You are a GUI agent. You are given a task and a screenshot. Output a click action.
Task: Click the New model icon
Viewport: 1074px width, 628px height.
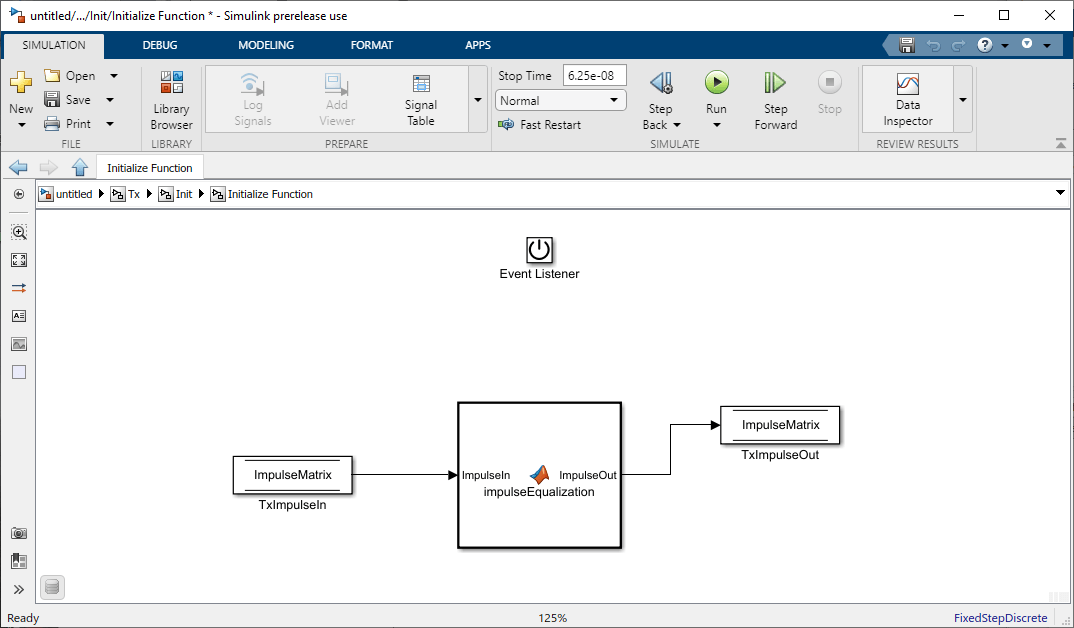pos(21,82)
